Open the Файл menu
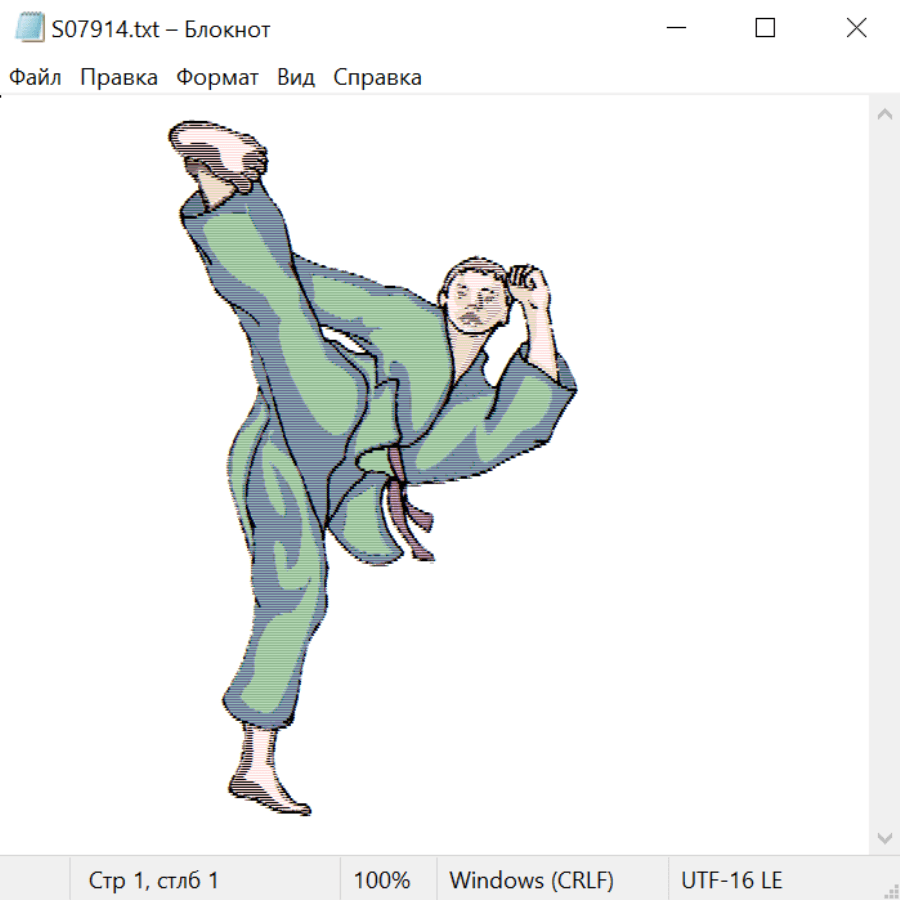 (36, 78)
